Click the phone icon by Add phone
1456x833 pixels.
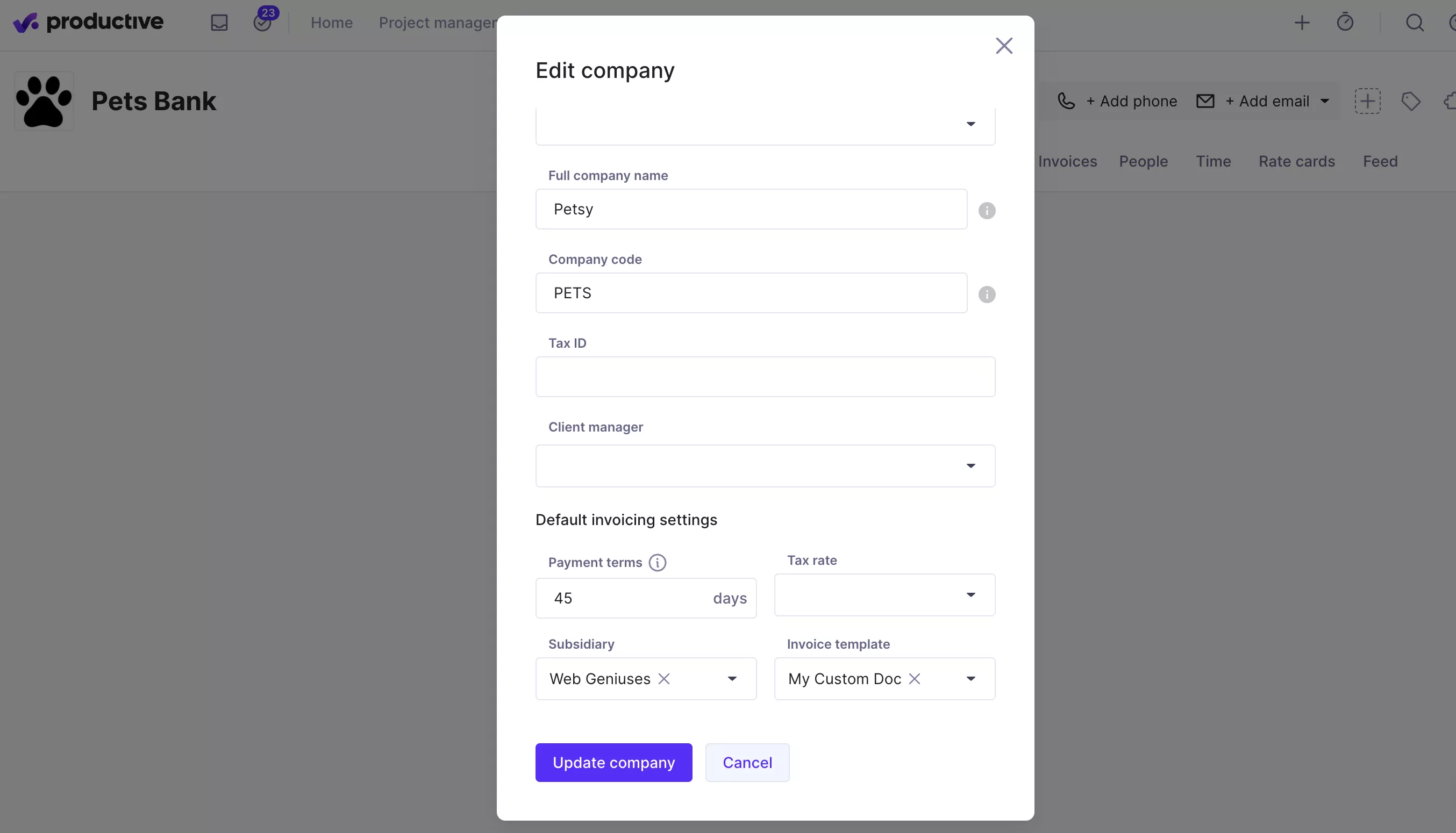(x=1066, y=101)
